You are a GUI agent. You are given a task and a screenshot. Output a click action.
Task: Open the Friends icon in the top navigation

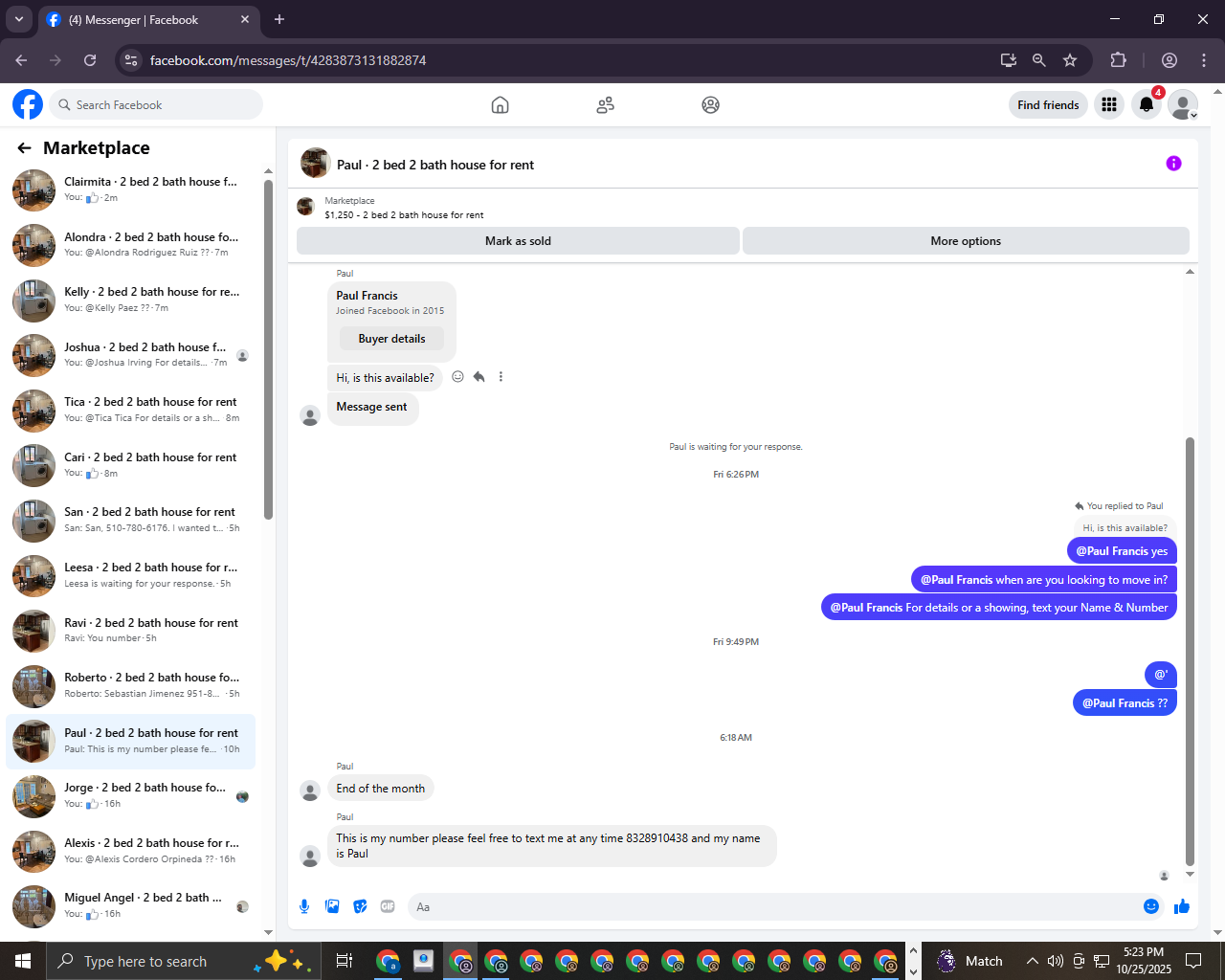605,105
